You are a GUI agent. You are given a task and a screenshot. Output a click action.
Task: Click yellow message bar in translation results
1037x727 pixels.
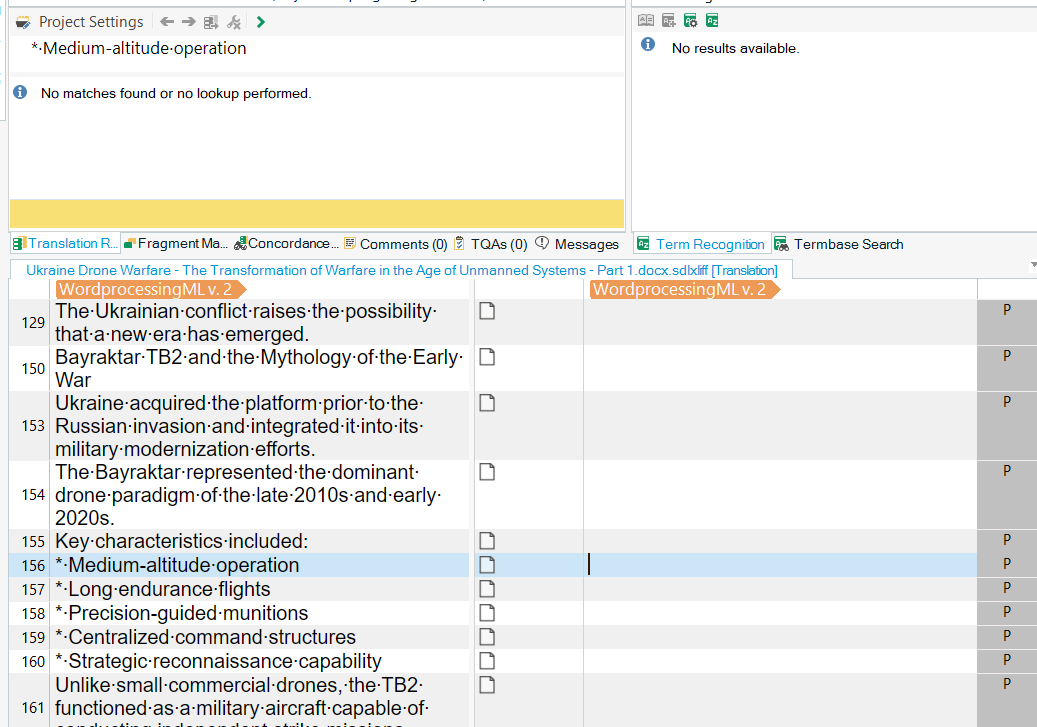(x=317, y=214)
